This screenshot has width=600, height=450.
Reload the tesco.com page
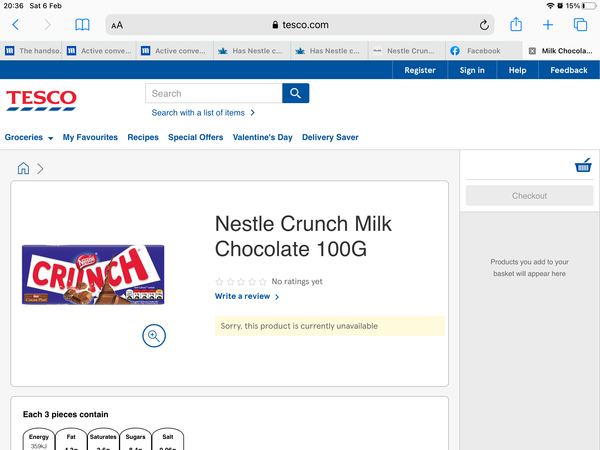(484, 25)
